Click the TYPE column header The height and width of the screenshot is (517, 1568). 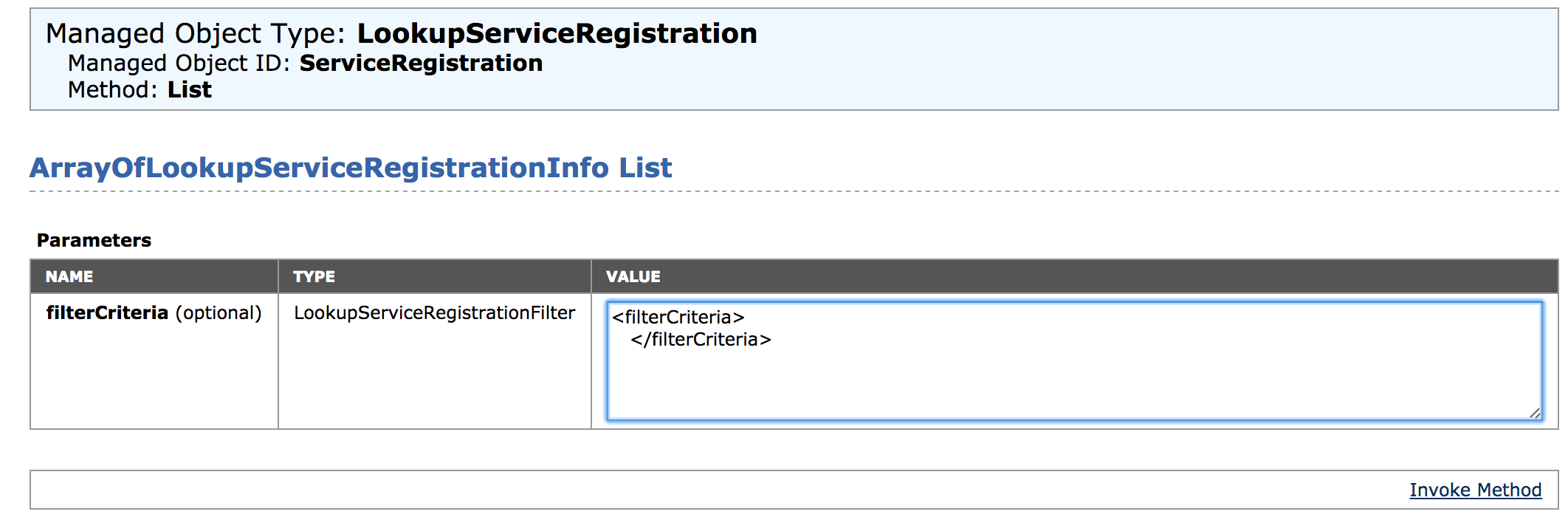pos(314,276)
